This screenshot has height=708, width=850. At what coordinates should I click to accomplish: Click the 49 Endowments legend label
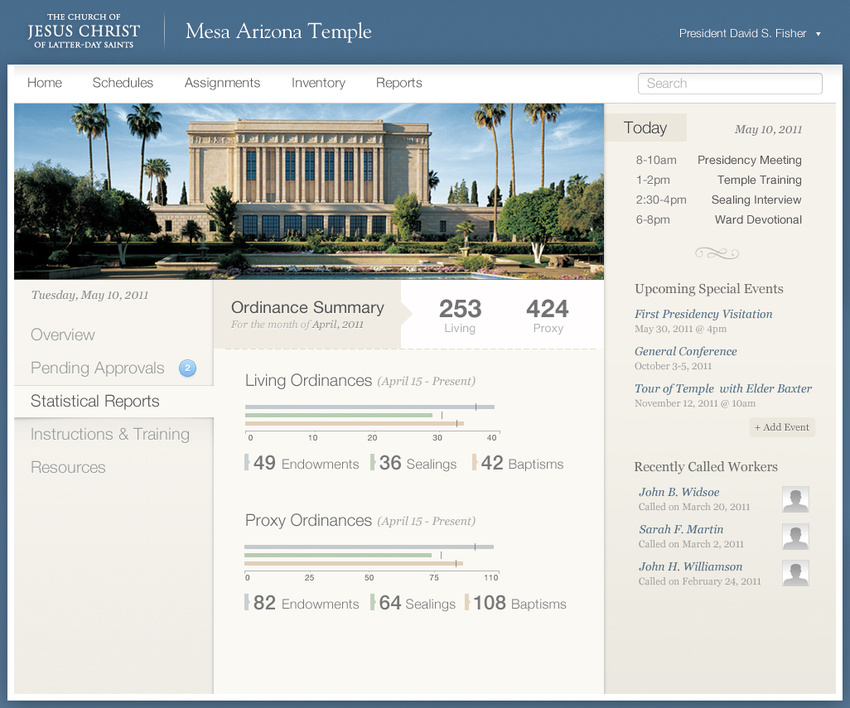pos(306,463)
